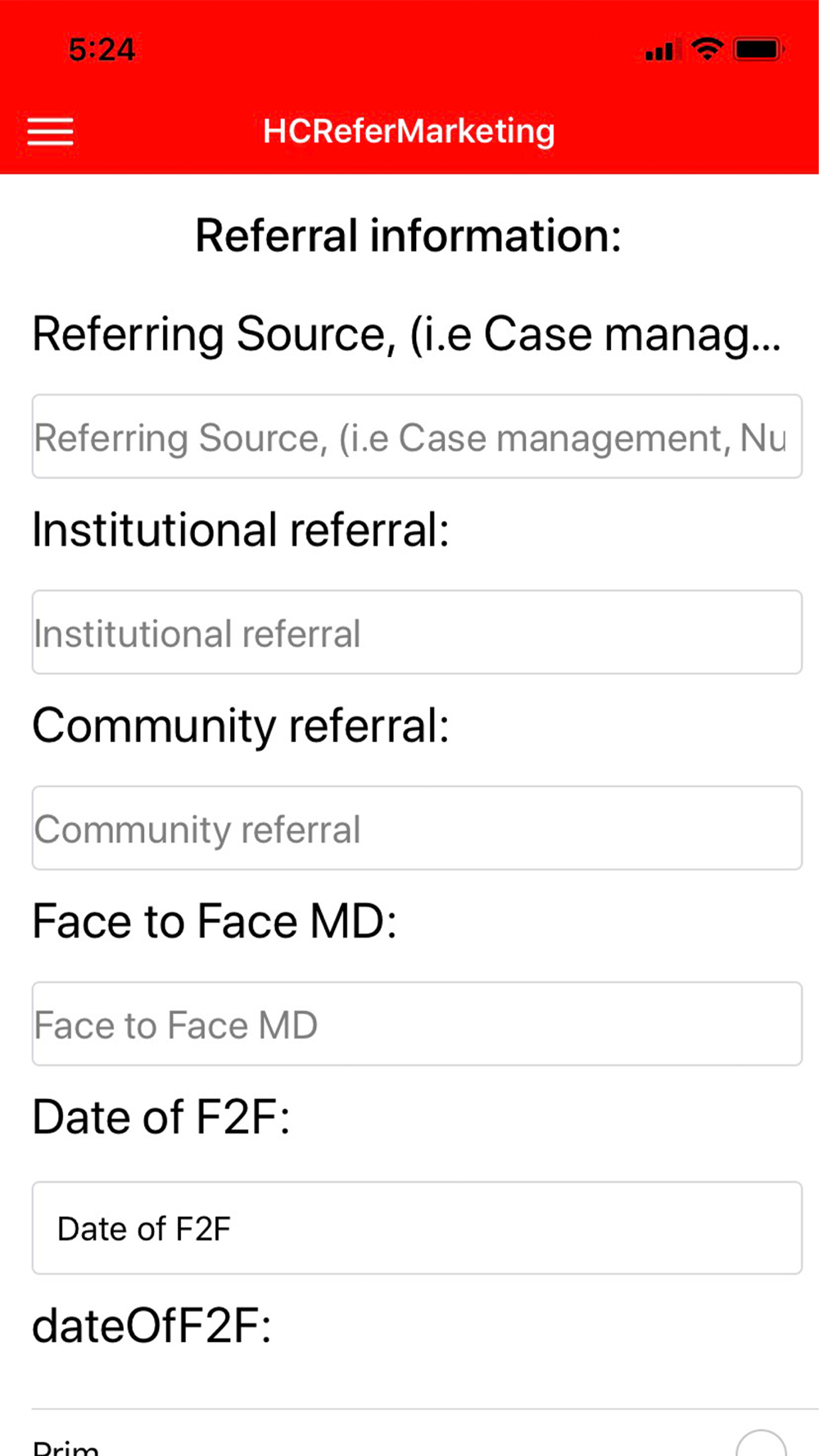
Task: Tap the Referral information heading
Action: tap(409, 236)
